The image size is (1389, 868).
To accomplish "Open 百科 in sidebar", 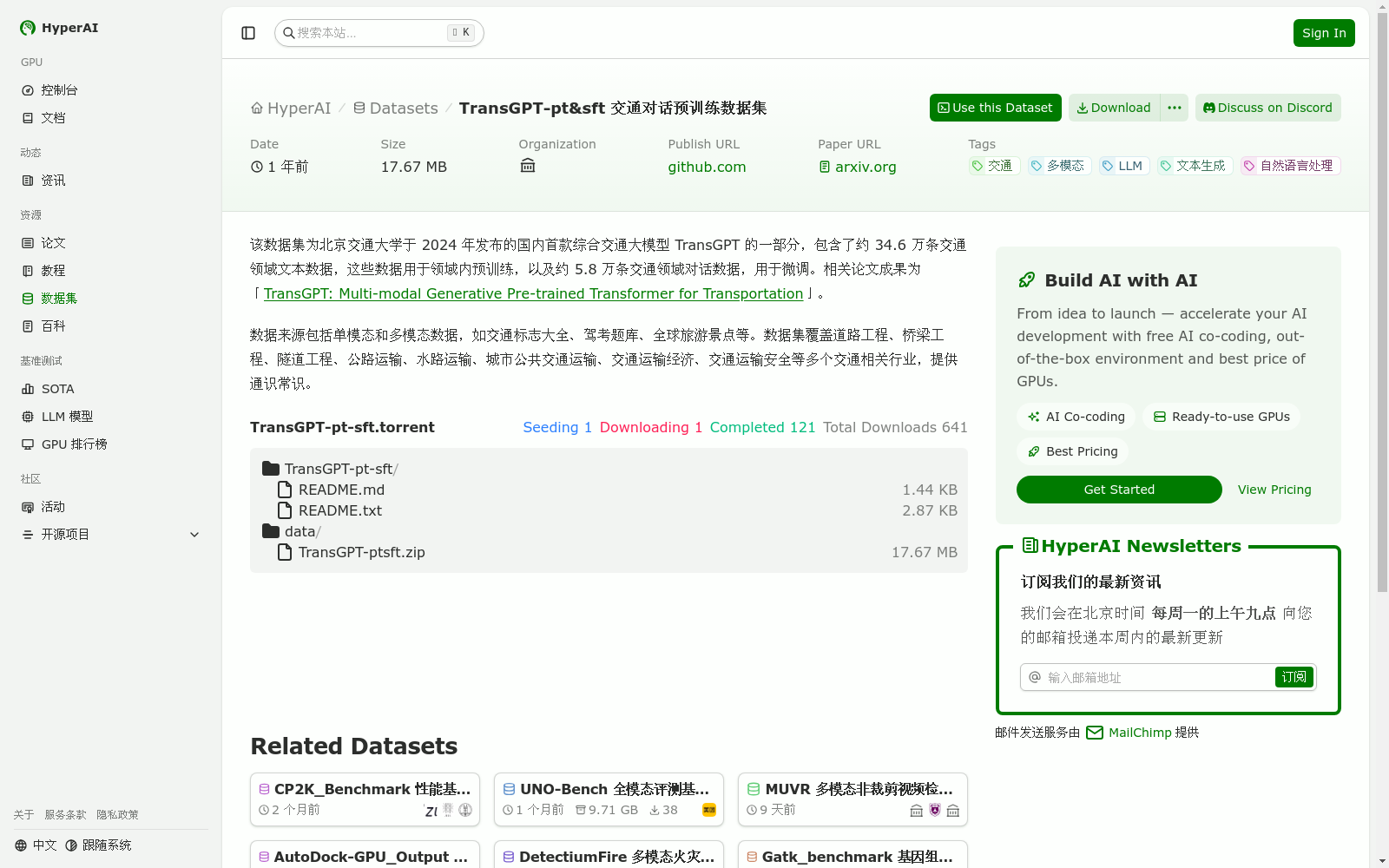I will (x=110, y=326).
